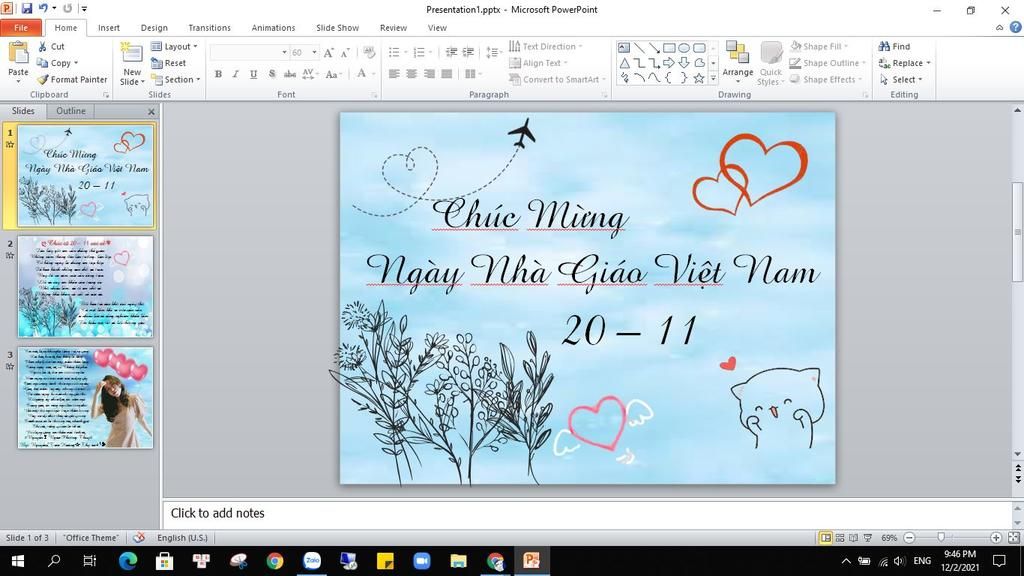
Task: Click to add notes field
Action: pyautogui.click(x=586, y=513)
